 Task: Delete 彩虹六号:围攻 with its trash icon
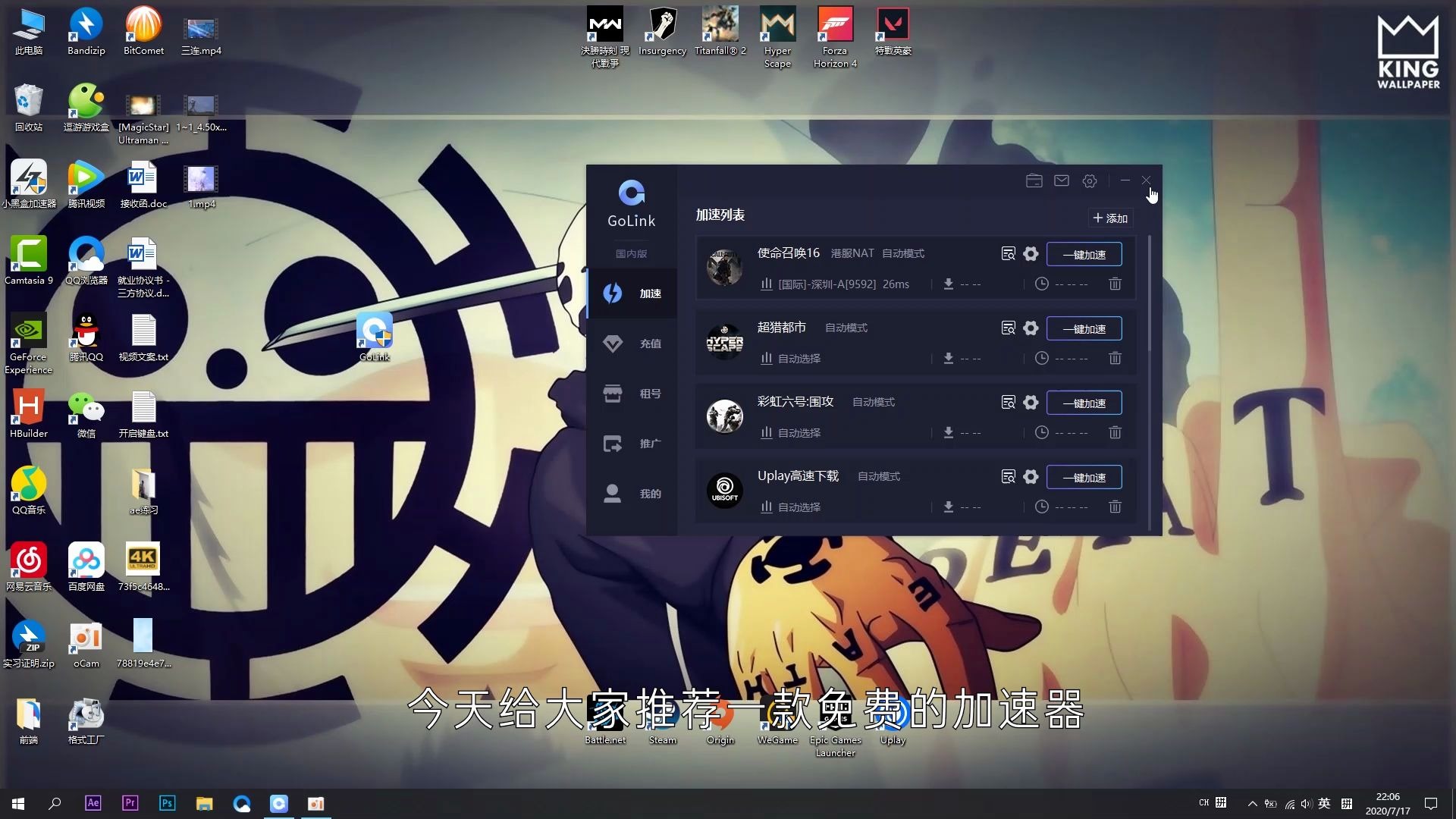pos(1115,432)
